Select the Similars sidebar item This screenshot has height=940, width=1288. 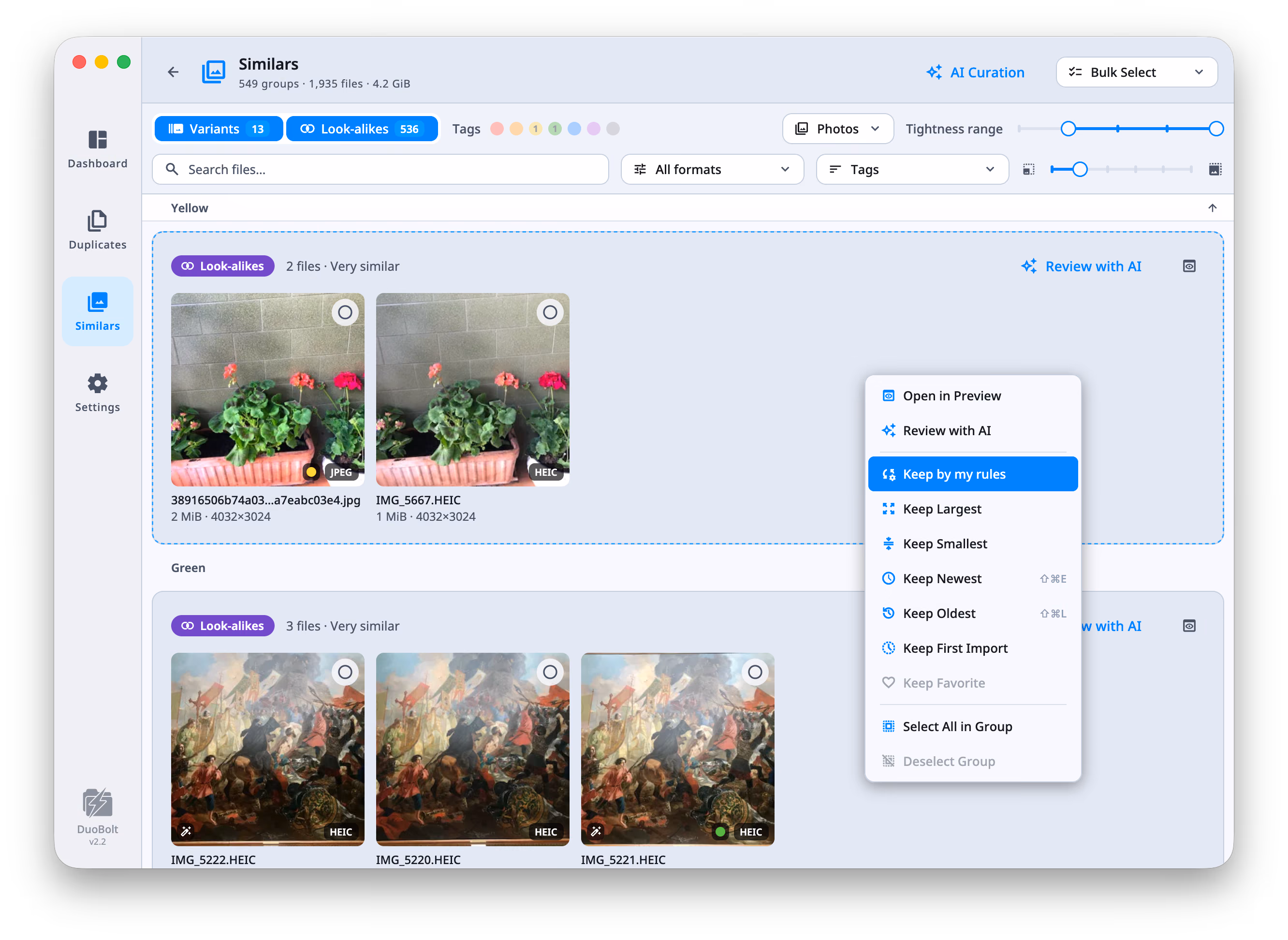click(x=97, y=311)
